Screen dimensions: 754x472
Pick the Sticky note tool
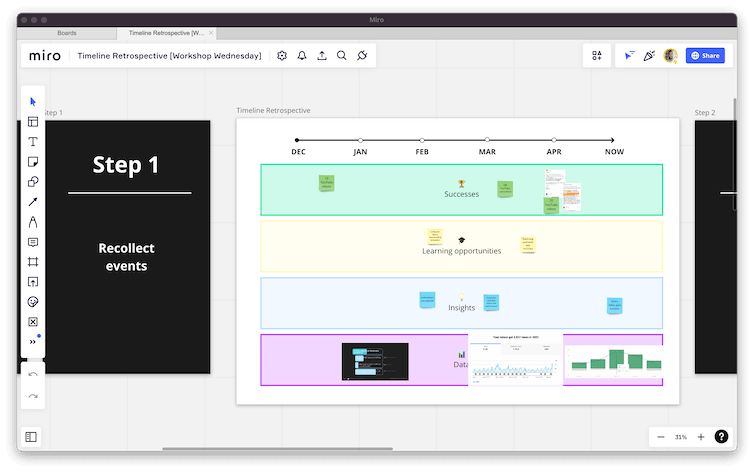click(33, 162)
